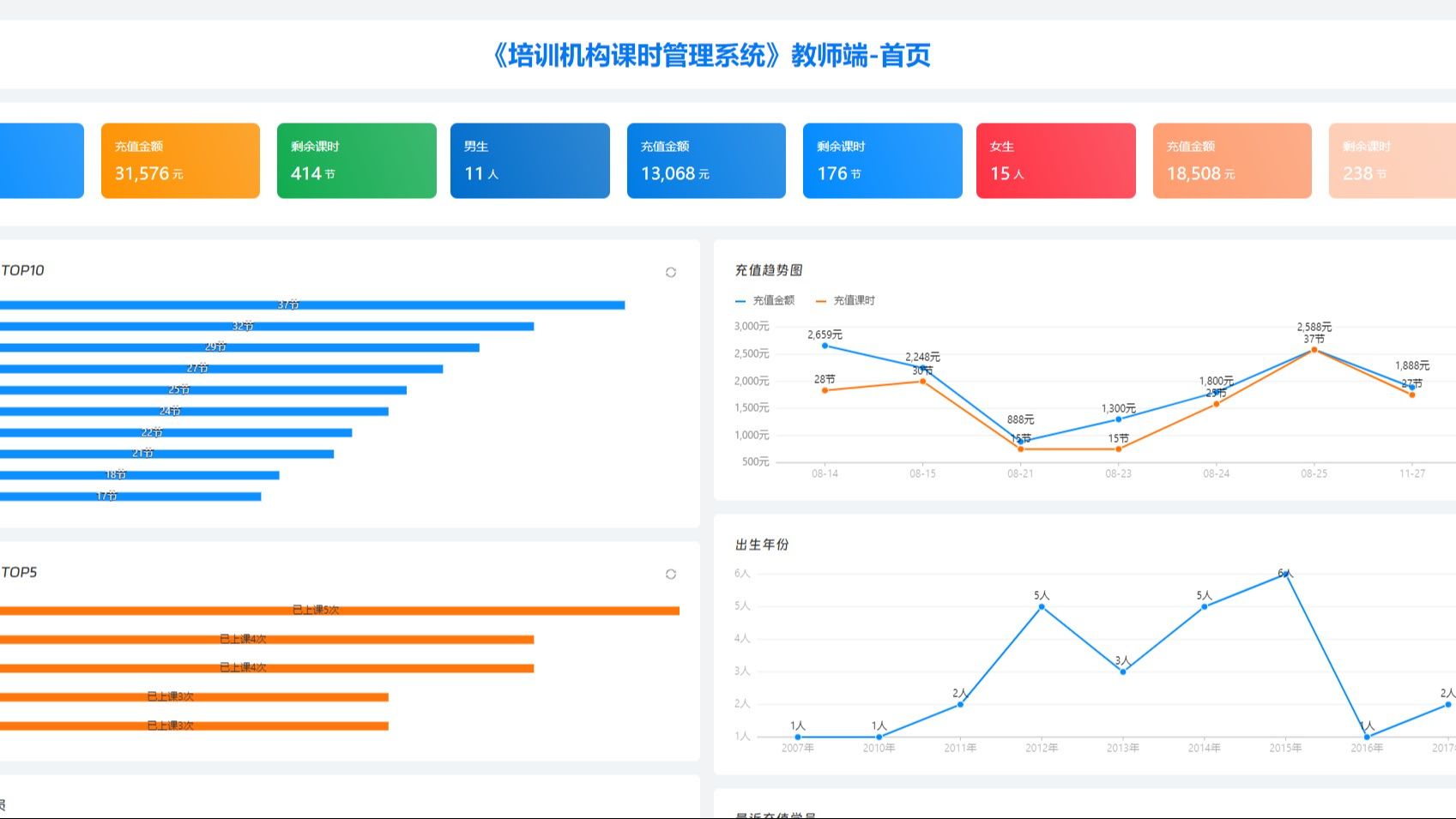This screenshot has height=819, width=1456.
Task: Select the 17节 bar in TOP10
Action: pyautogui.click(x=130, y=497)
